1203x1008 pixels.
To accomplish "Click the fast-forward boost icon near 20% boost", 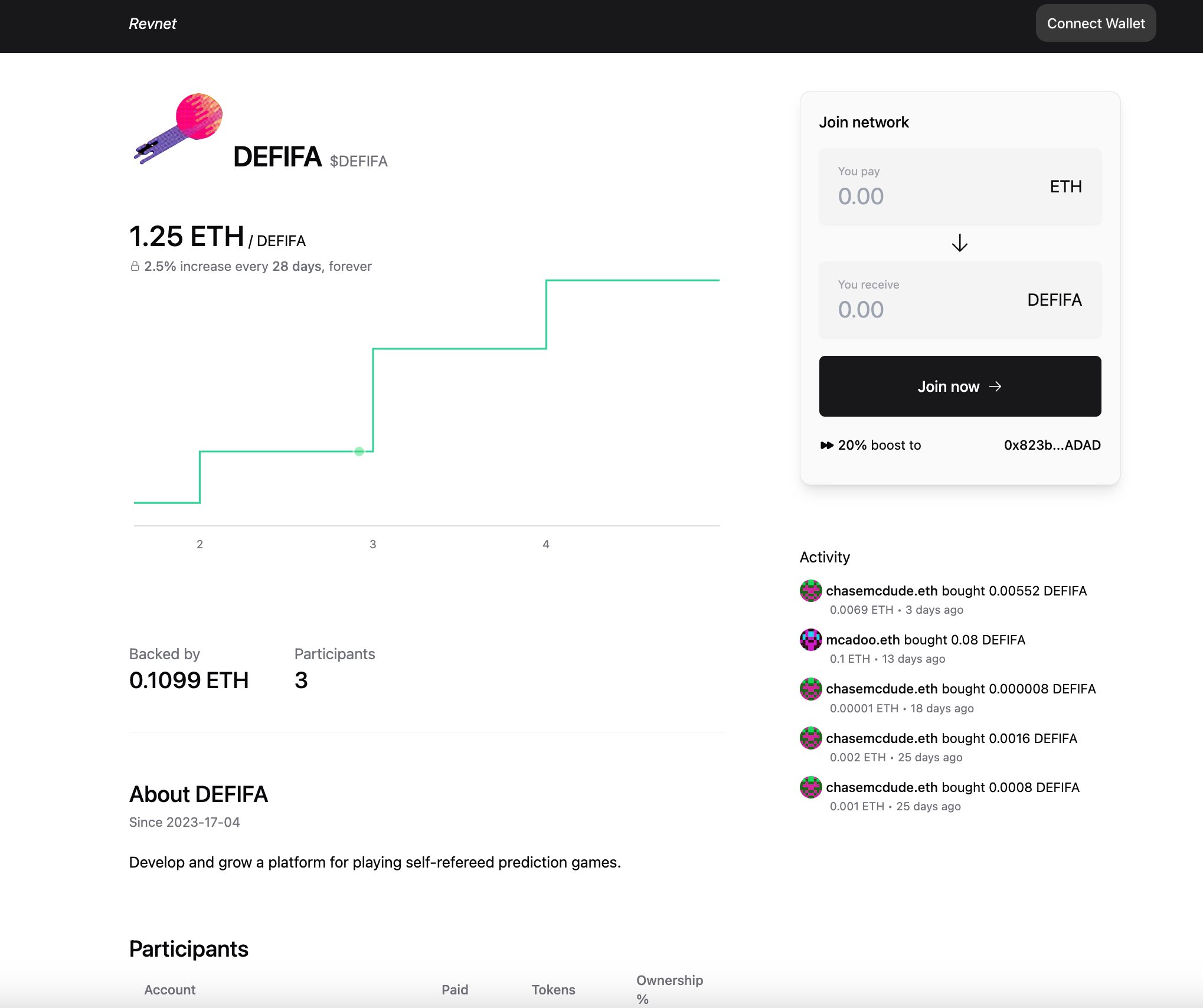I will click(826, 445).
